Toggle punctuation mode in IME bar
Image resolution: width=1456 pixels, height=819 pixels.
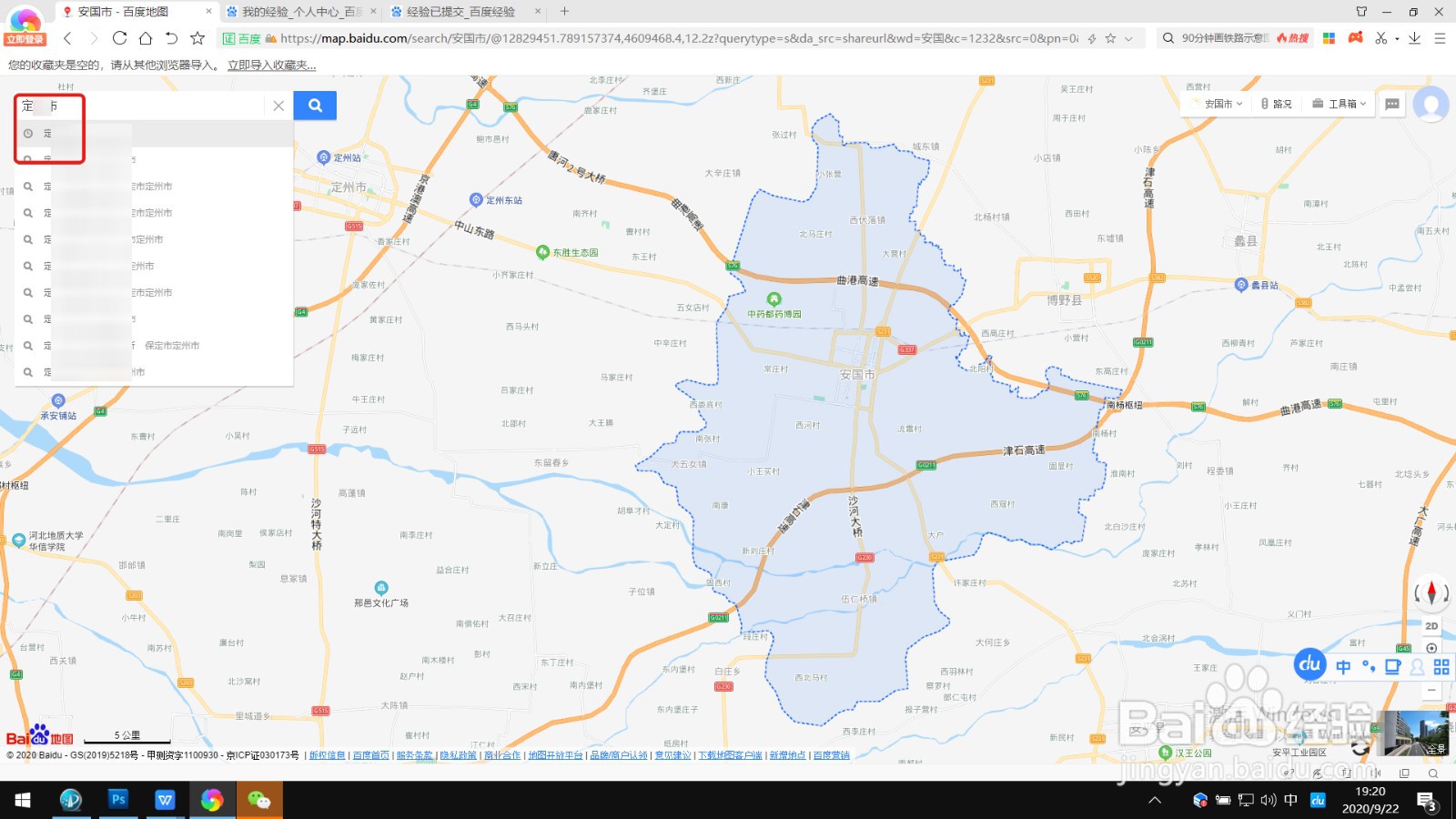pos(1368,667)
